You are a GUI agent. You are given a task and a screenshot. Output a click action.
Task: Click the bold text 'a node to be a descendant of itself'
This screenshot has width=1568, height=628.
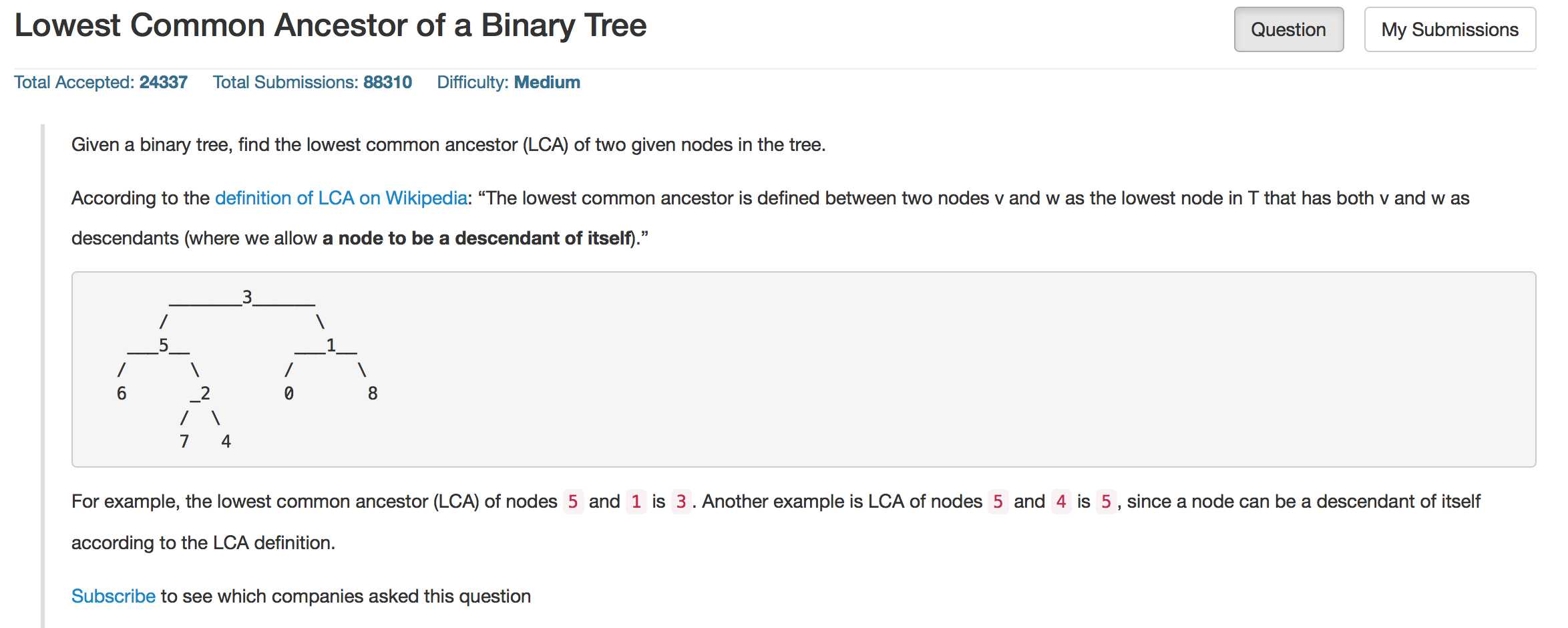pos(477,239)
